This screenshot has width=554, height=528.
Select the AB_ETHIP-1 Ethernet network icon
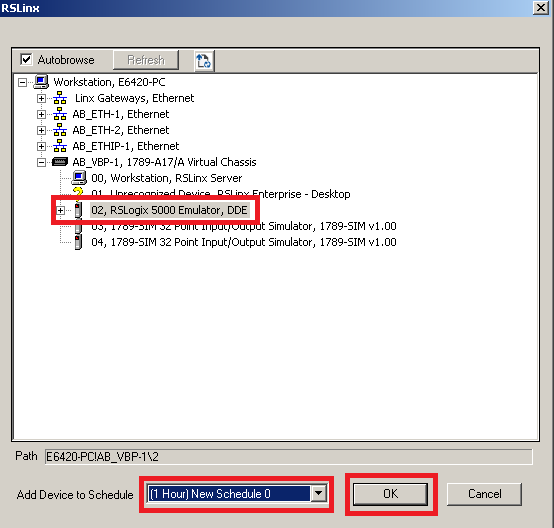[60, 146]
